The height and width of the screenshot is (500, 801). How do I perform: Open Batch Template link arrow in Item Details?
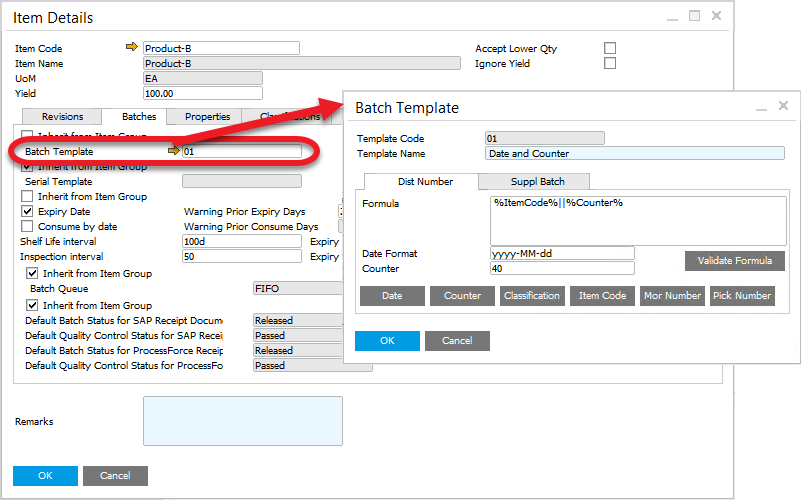(174, 151)
